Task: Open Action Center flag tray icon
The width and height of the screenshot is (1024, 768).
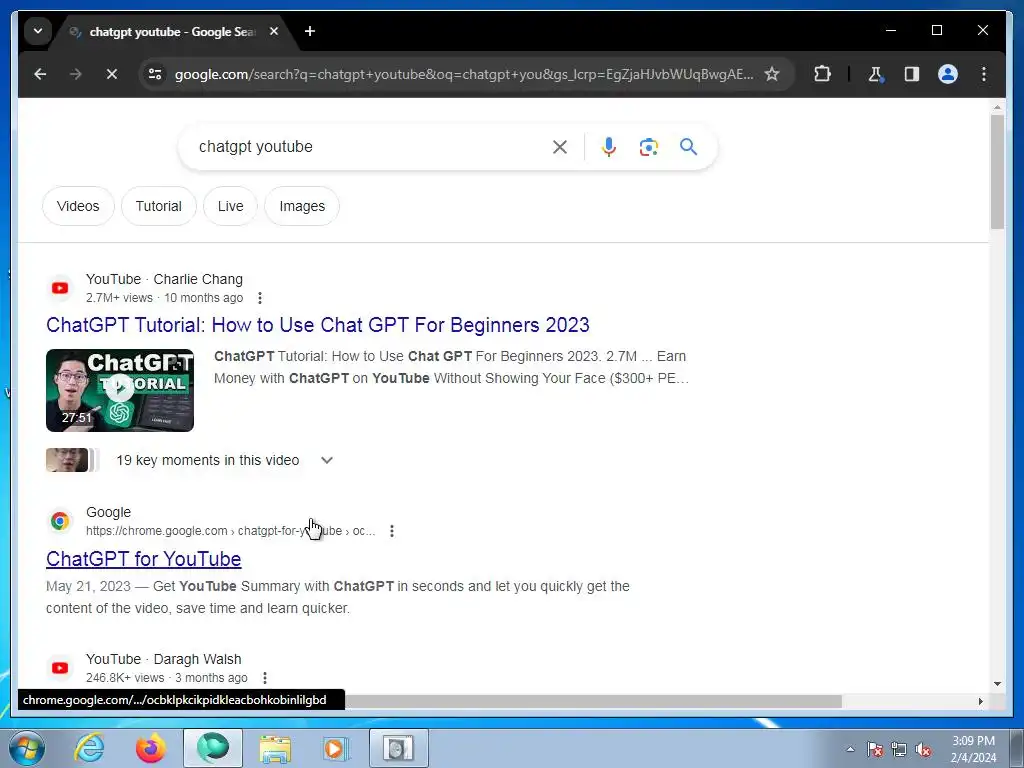Action: [875, 750]
